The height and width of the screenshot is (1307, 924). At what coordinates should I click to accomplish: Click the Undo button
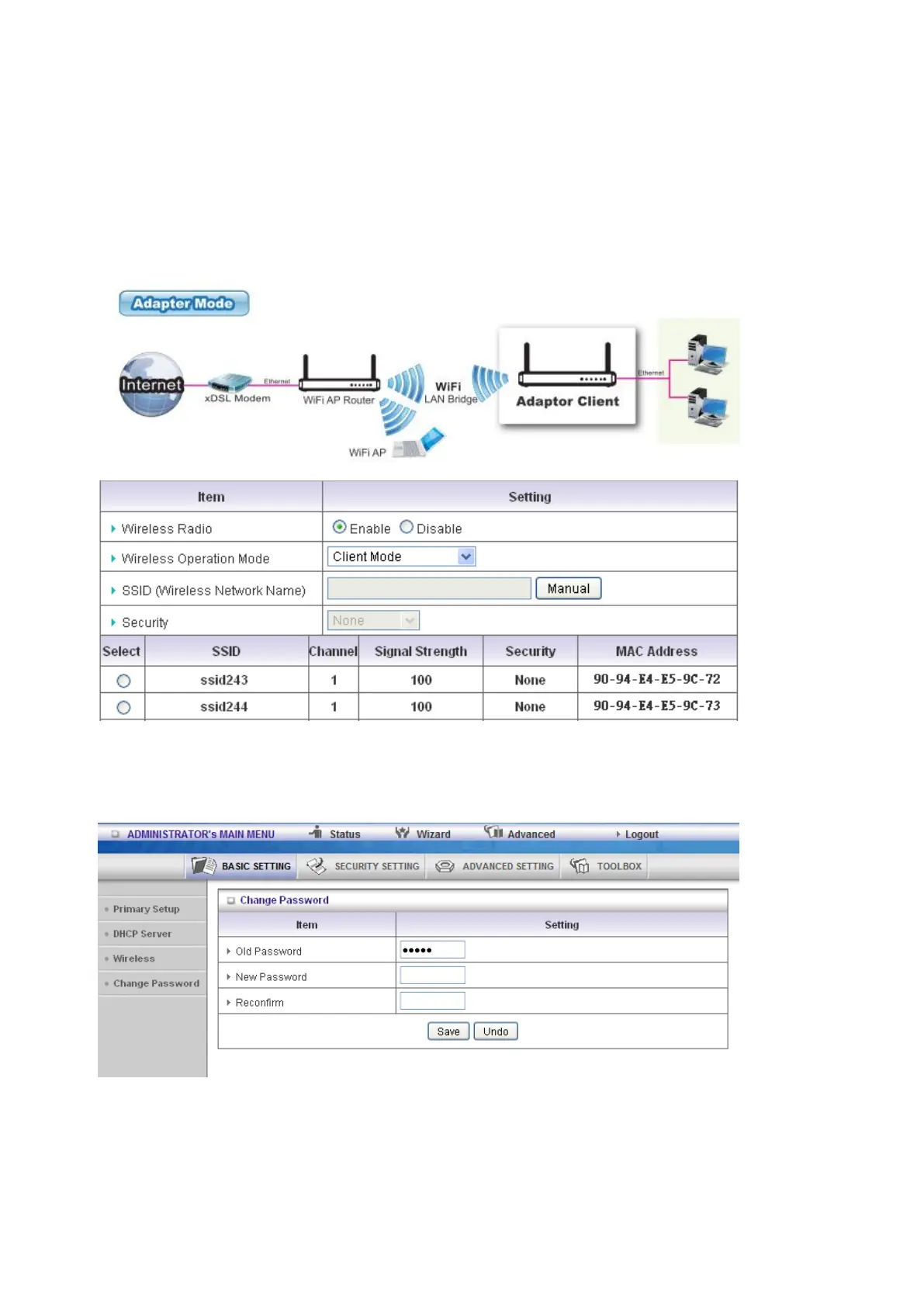tap(496, 1031)
